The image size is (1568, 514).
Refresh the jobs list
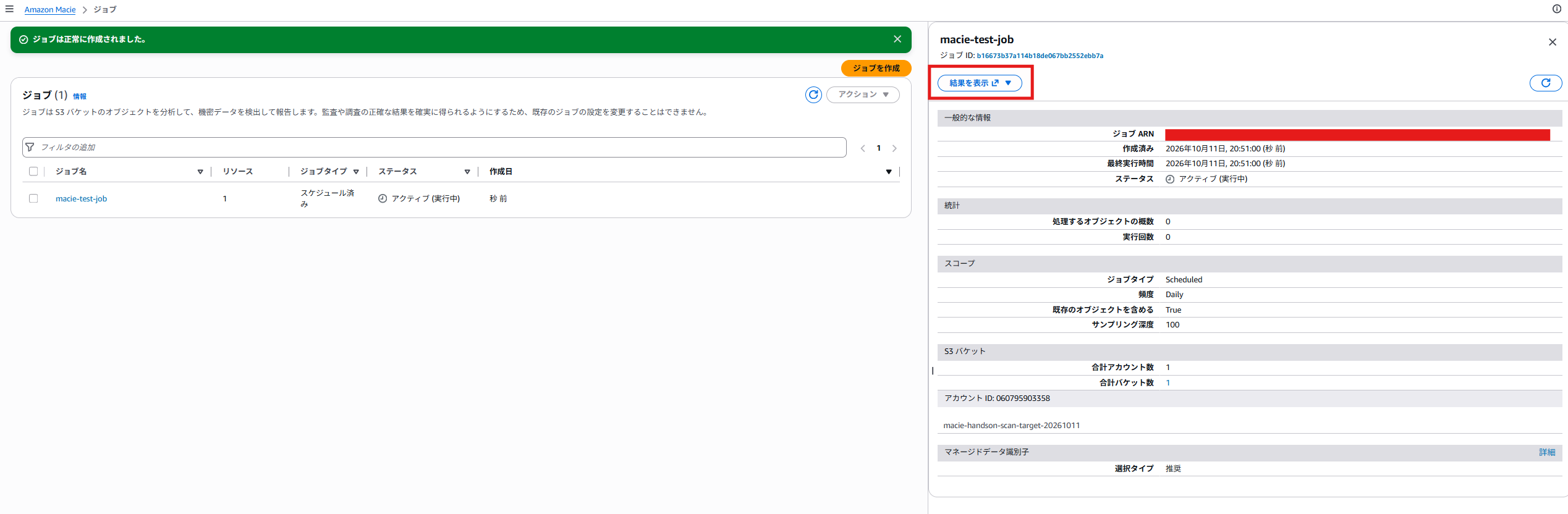(x=813, y=95)
